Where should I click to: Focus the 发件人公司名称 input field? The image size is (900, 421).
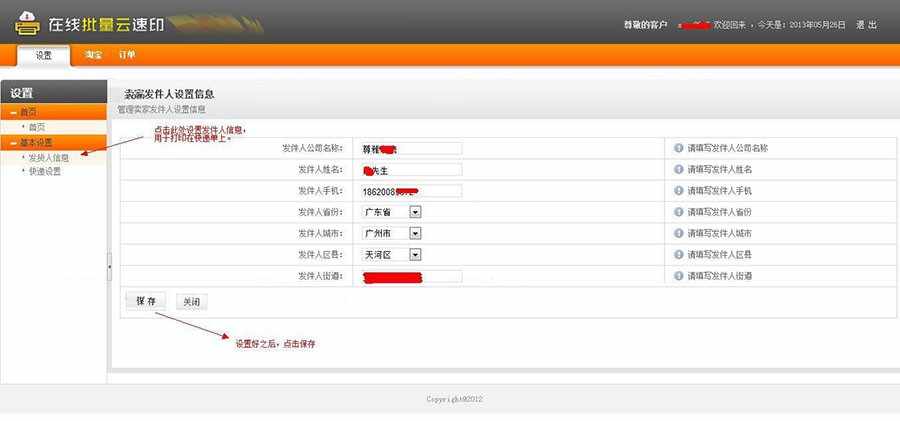(x=412, y=148)
